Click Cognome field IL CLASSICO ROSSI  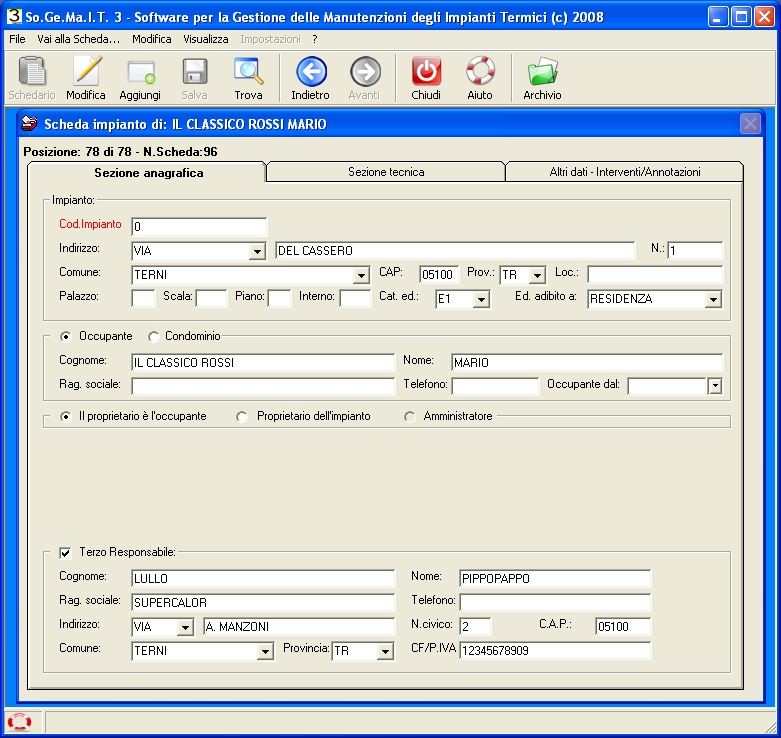click(x=263, y=363)
